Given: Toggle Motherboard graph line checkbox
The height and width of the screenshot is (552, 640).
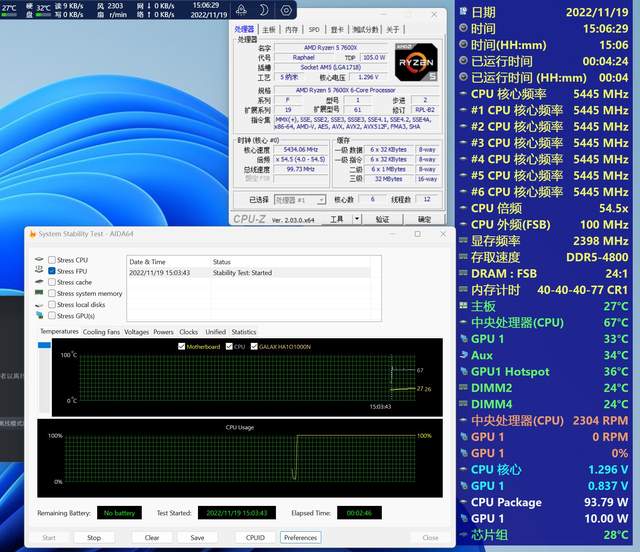Looking at the screenshot, I should [182, 346].
